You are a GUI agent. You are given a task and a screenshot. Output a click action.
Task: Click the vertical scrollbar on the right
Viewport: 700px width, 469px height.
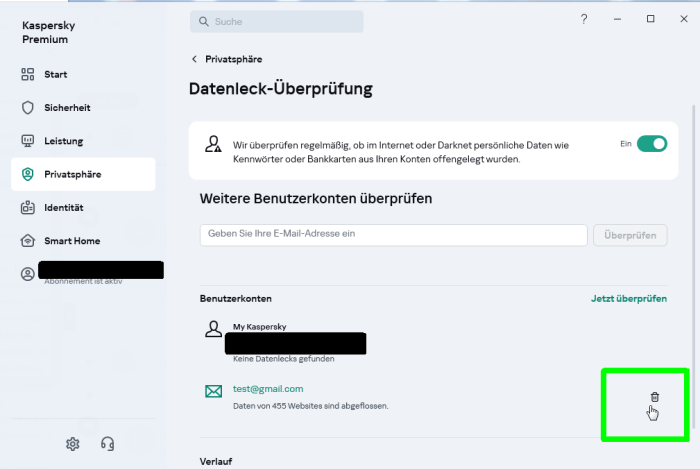tap(693, 268)
